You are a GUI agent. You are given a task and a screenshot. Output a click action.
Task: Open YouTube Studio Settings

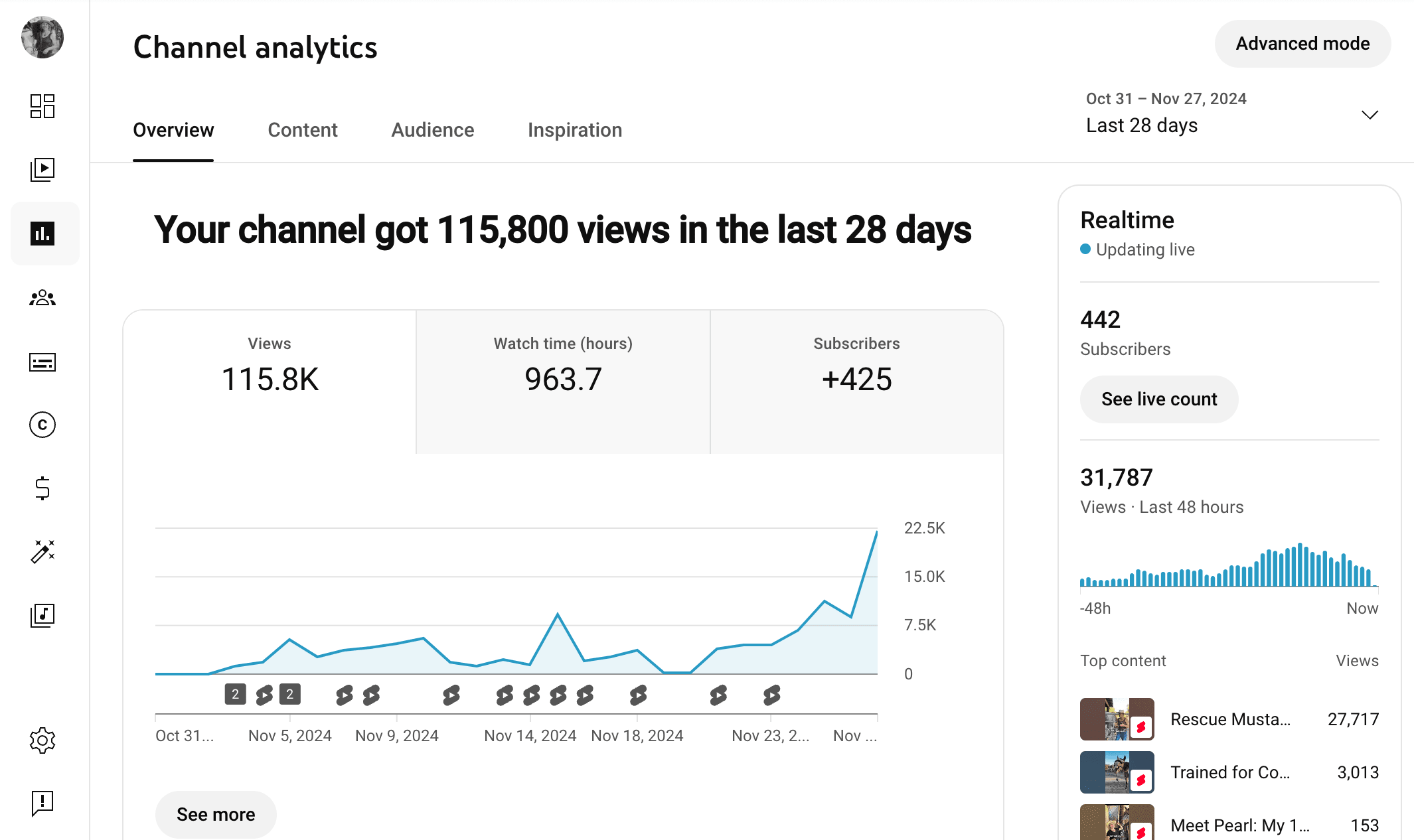click(x=42, y=741)
